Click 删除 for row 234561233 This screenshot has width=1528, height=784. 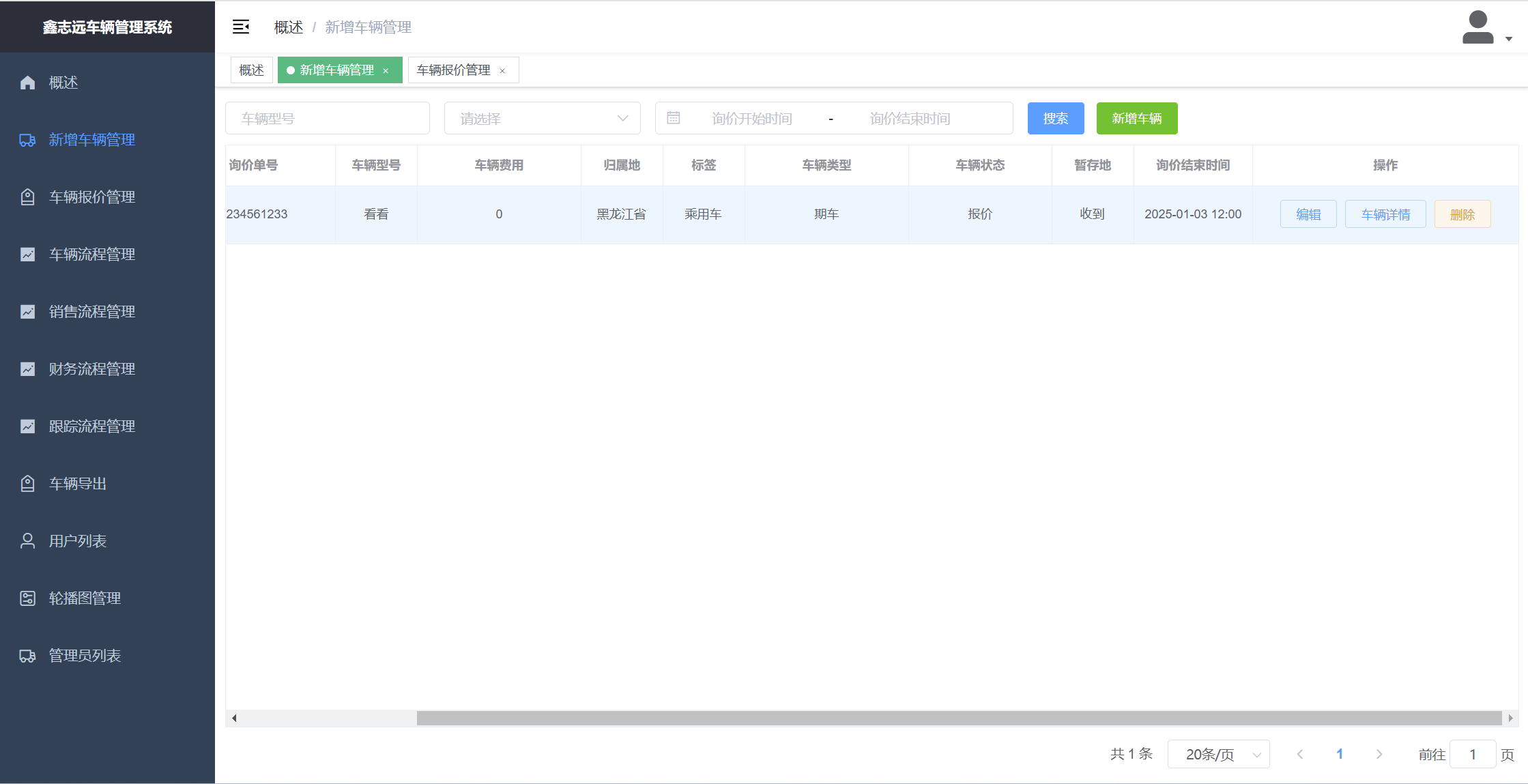point(1462,214)
